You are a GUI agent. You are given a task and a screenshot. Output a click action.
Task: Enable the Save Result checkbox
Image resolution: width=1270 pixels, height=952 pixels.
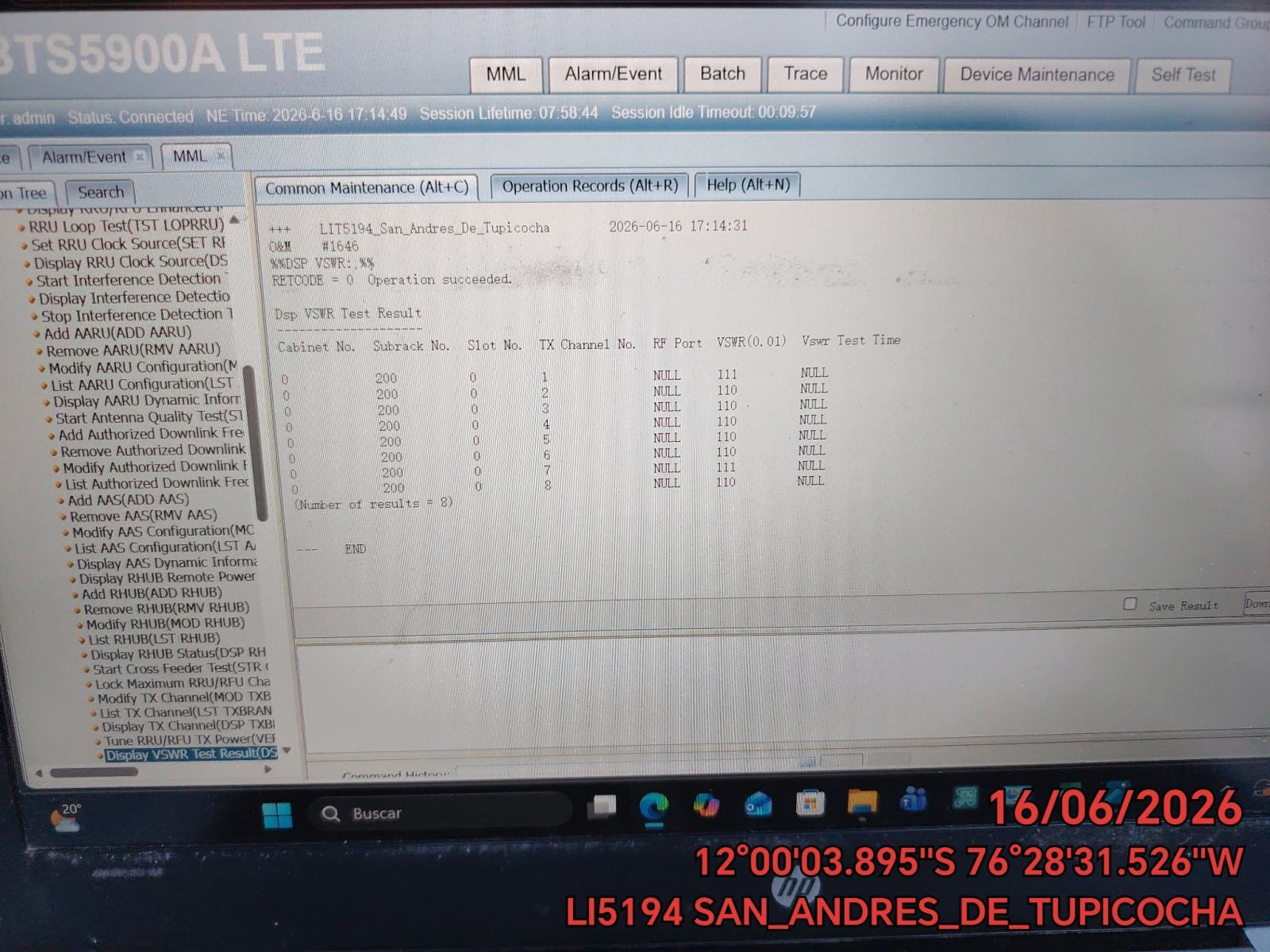(1130, 605)
